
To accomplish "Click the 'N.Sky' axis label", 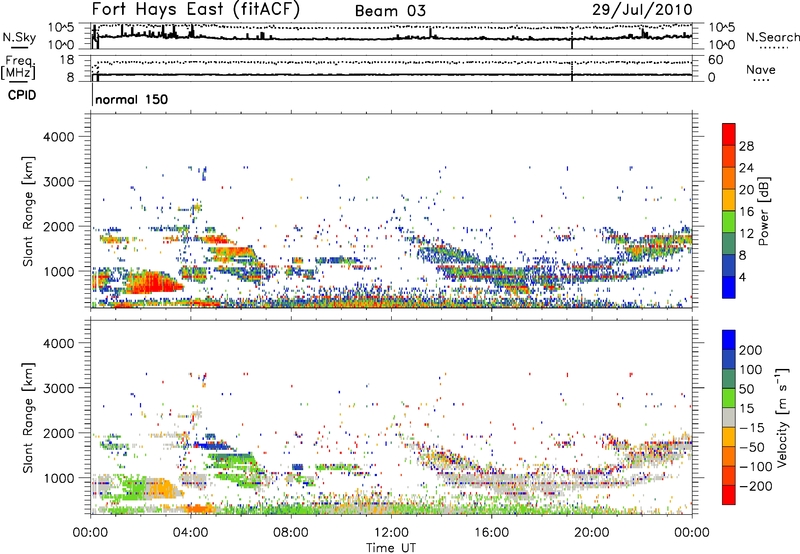I will [19, 37].
